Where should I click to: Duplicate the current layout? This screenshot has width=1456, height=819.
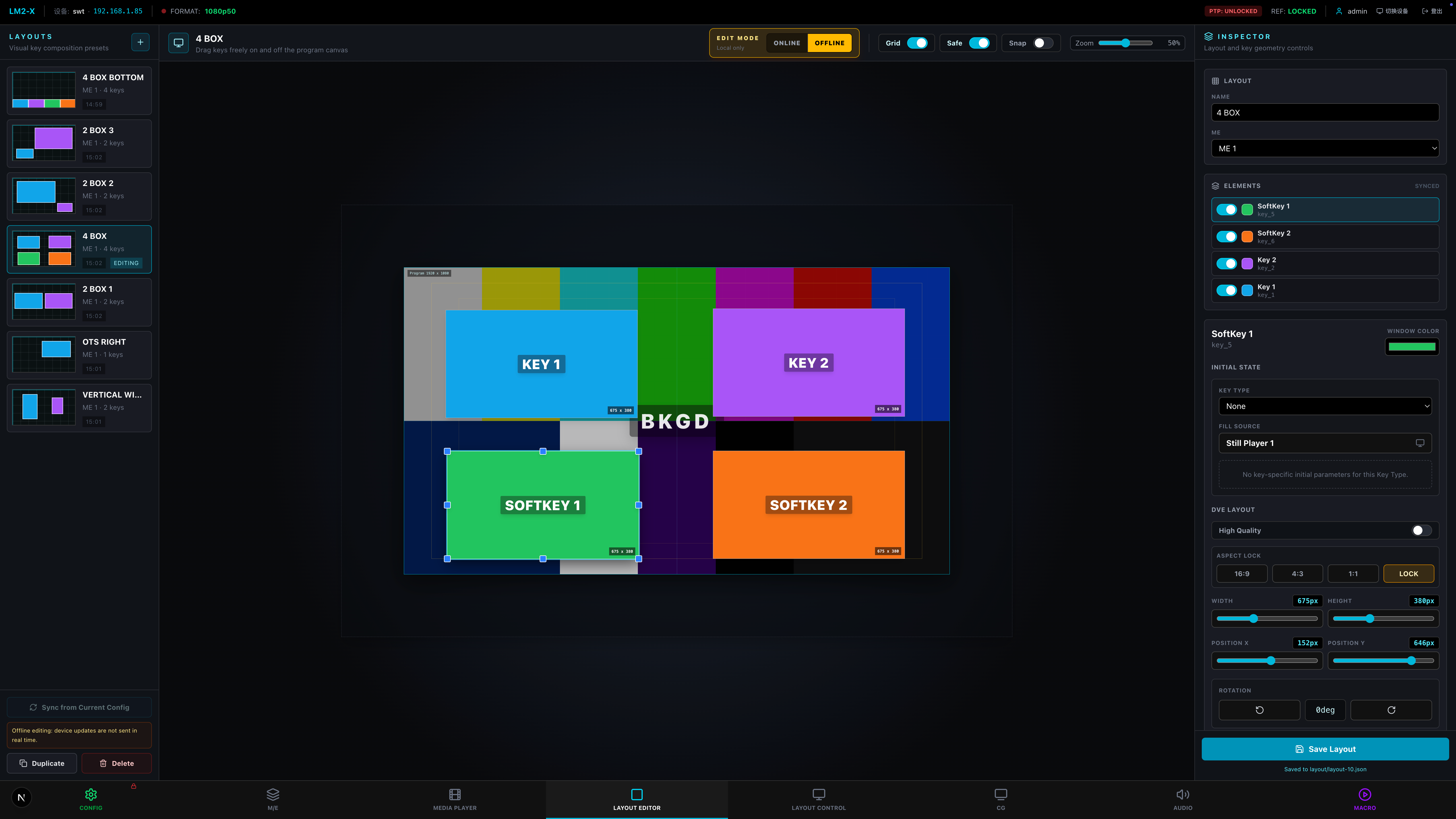click(42, 763)
